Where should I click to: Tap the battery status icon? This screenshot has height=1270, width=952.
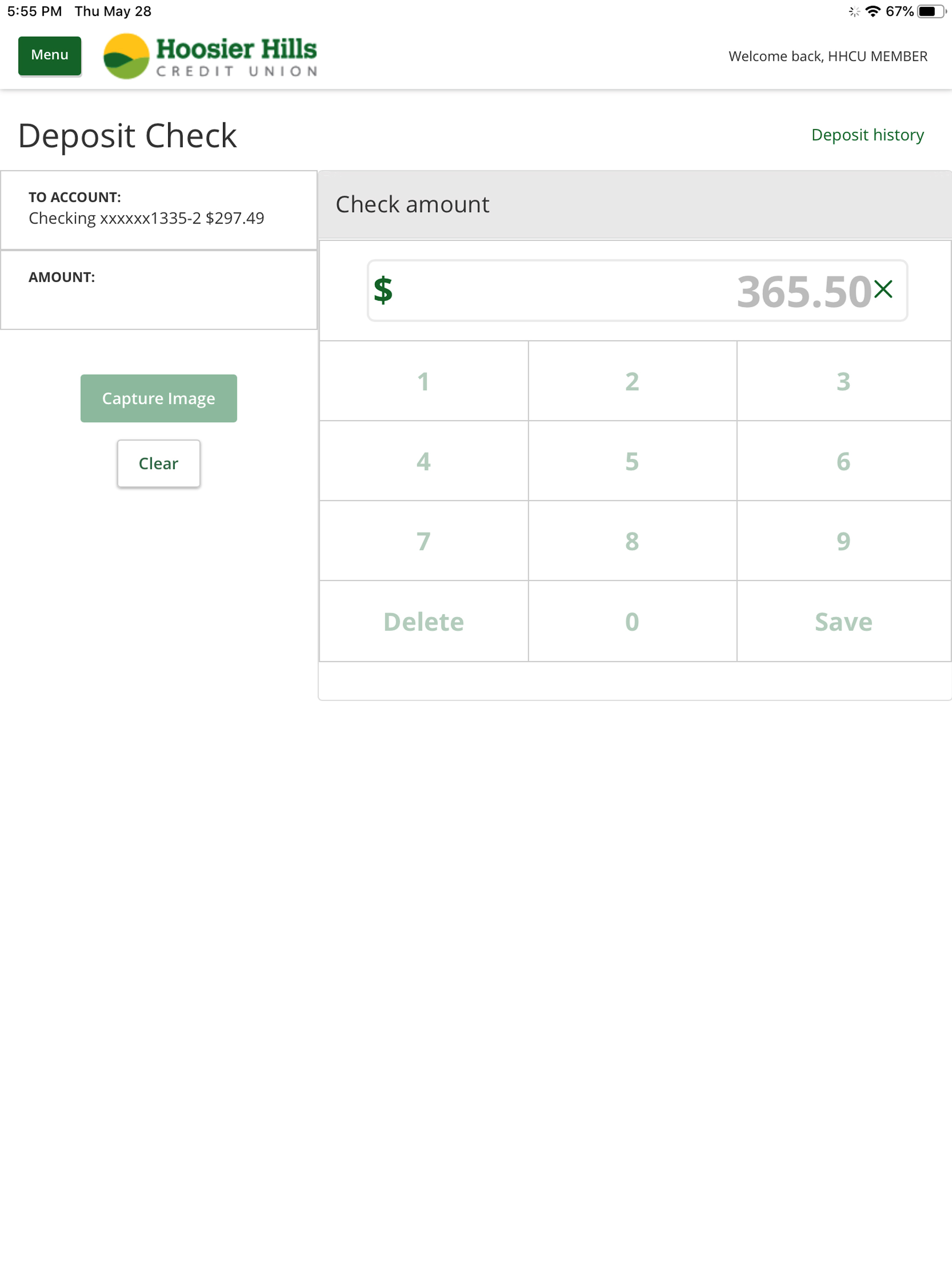[x=932, y=12]
